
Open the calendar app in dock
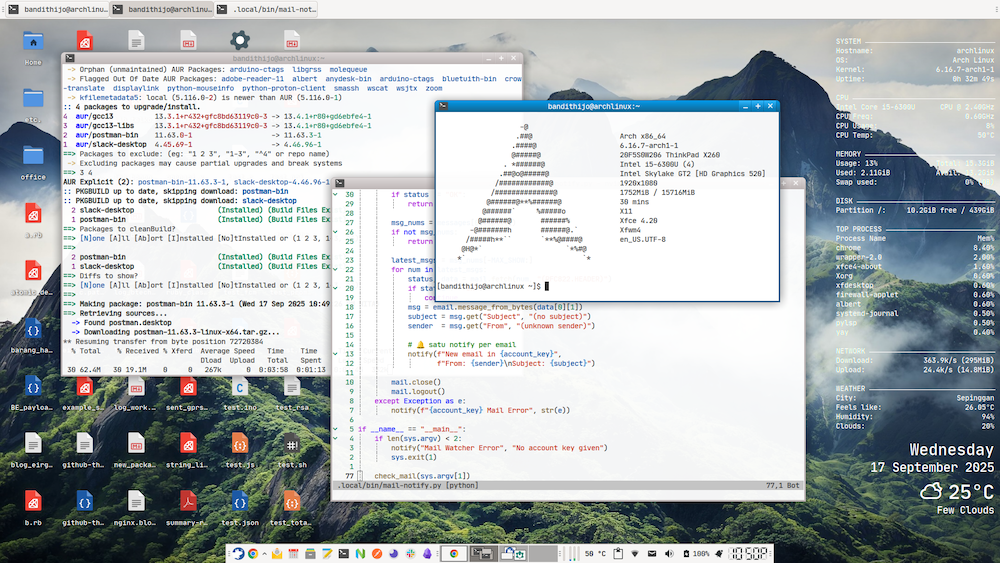[x=293, y=553]
